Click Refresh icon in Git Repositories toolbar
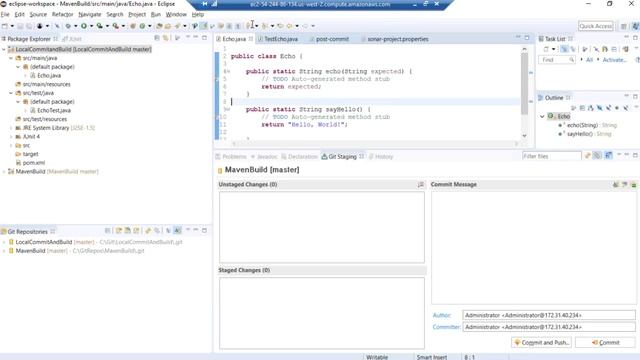This screenshot has height=360, width=640. coord(148,231)
